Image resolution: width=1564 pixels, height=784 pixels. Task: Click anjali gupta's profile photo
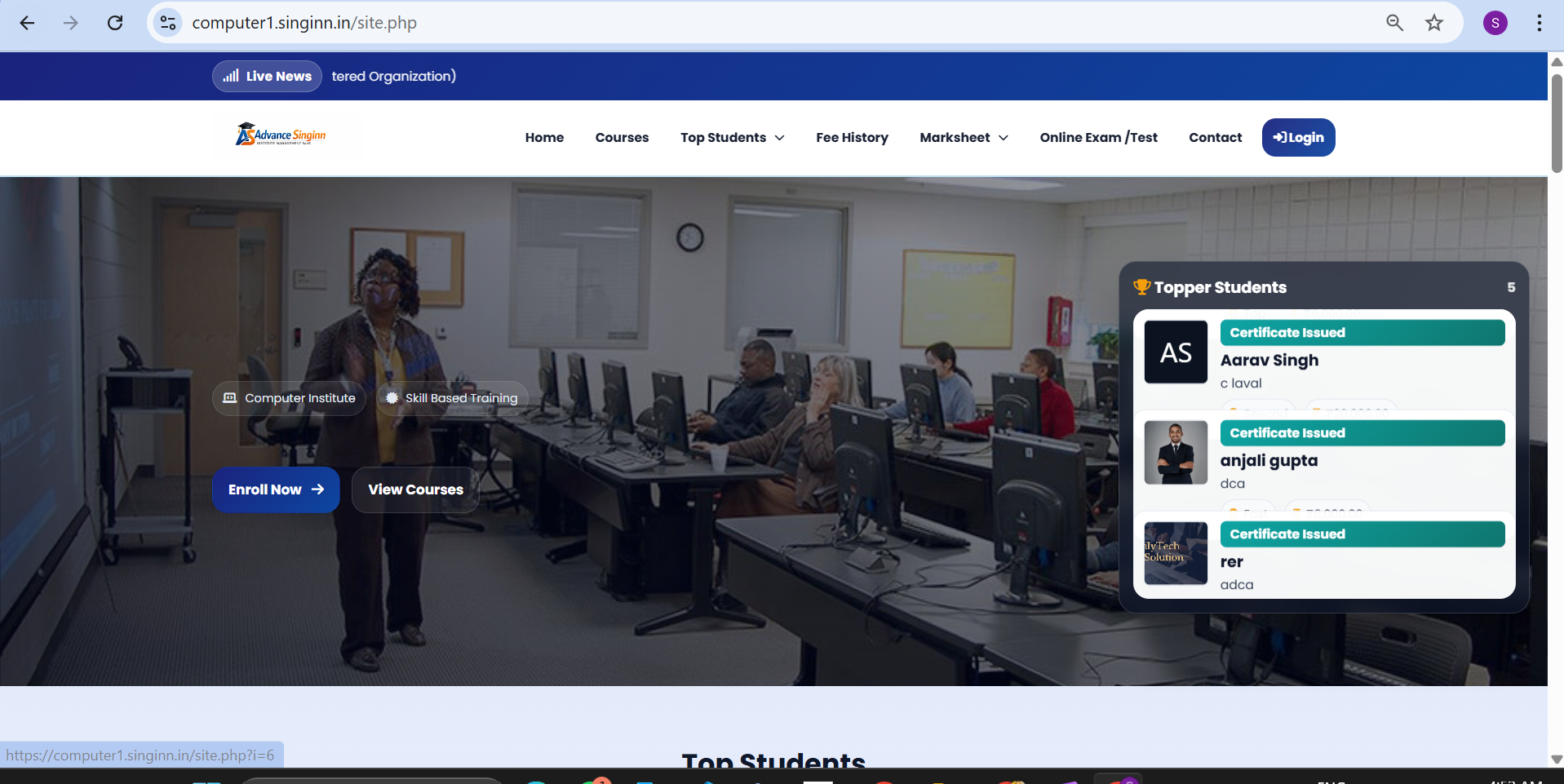coord(1175,453)
